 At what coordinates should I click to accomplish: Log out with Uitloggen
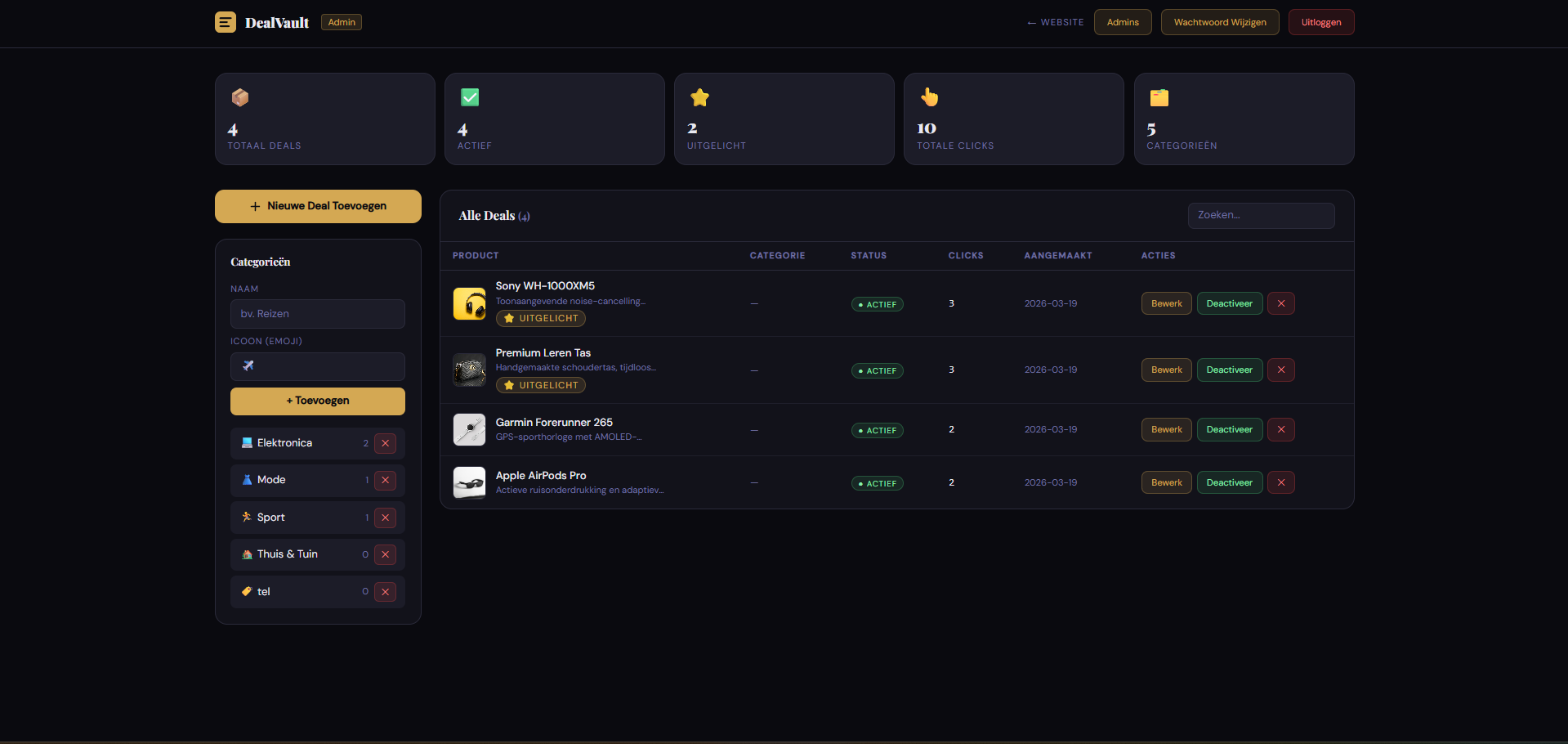pos(1321,22)
